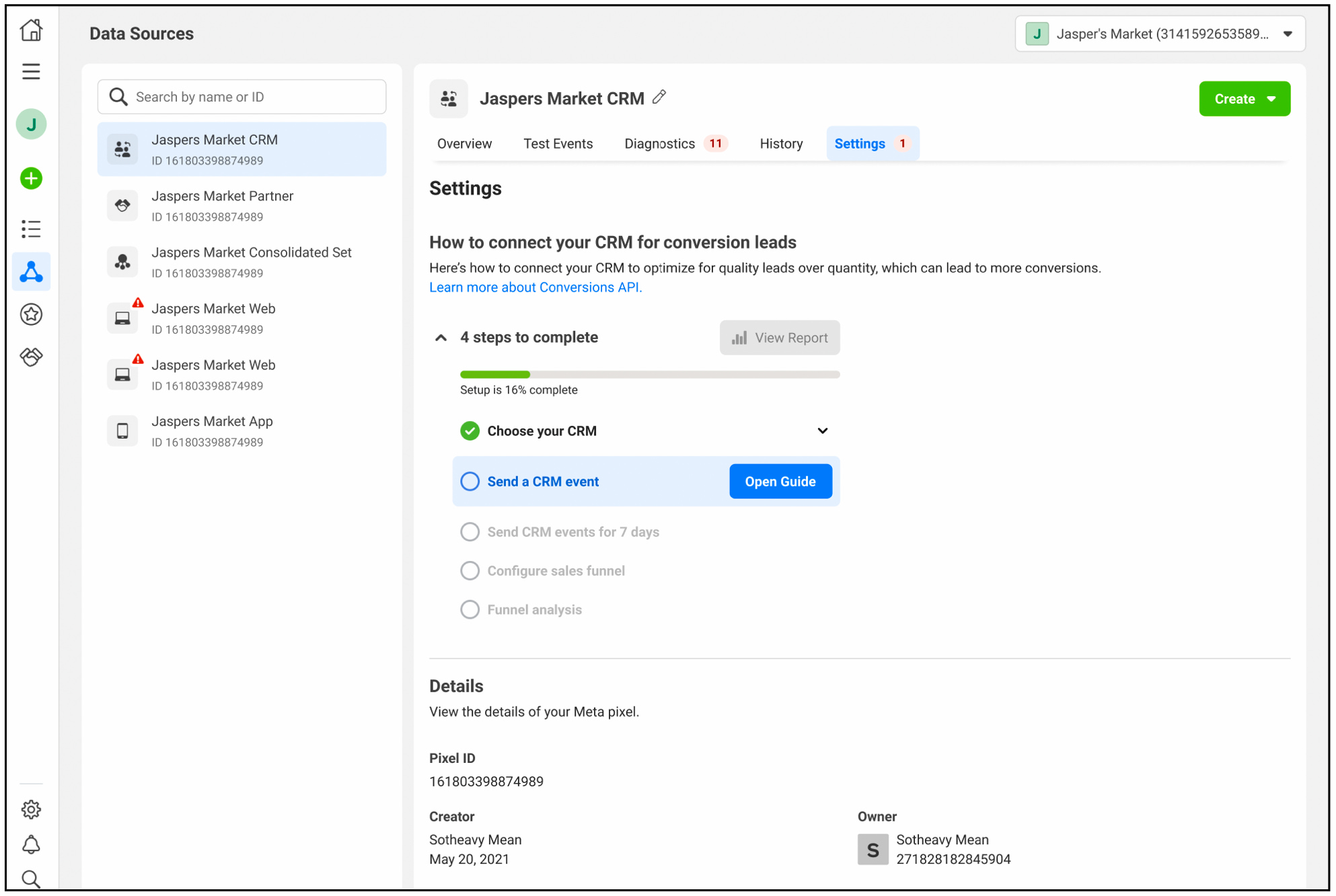The image size is (1336, 896).
Task: Click the owner S avatar thumbnail
Action: click(x=873, y=850)
